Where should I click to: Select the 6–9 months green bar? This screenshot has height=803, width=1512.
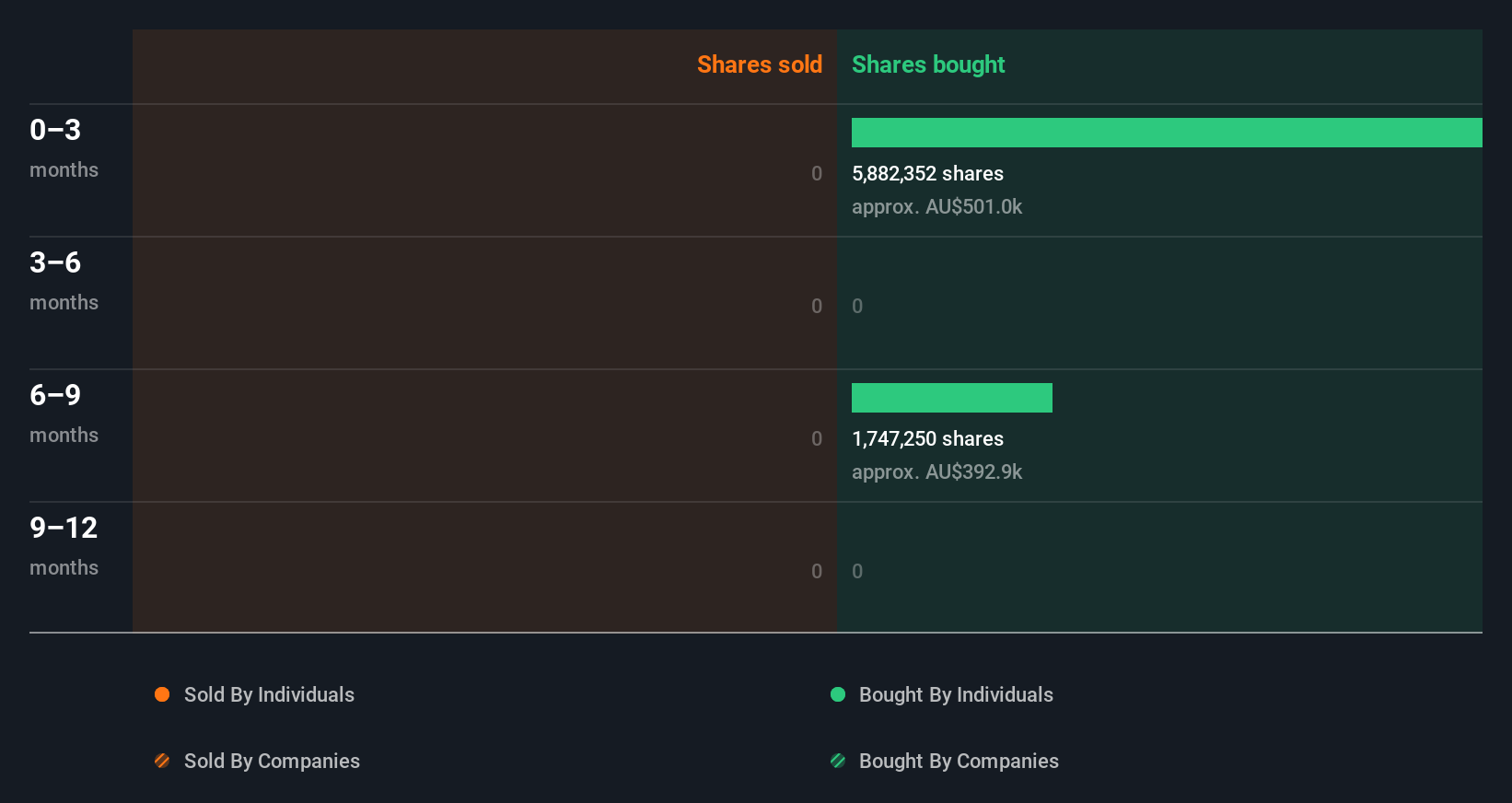coord(952,398)
